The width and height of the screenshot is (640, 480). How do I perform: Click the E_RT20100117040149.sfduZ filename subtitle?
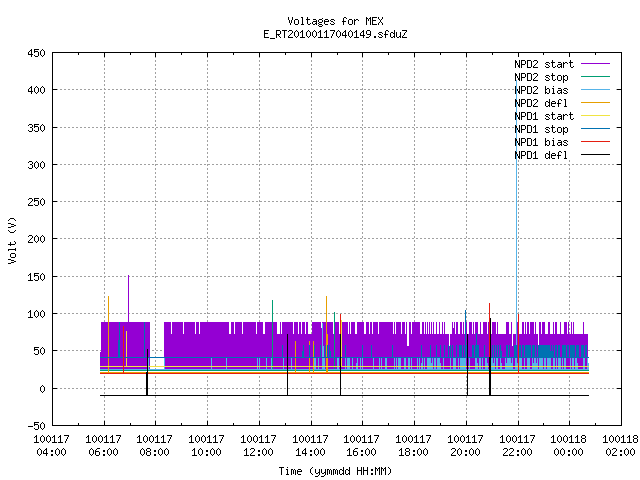tap(335, 34)
